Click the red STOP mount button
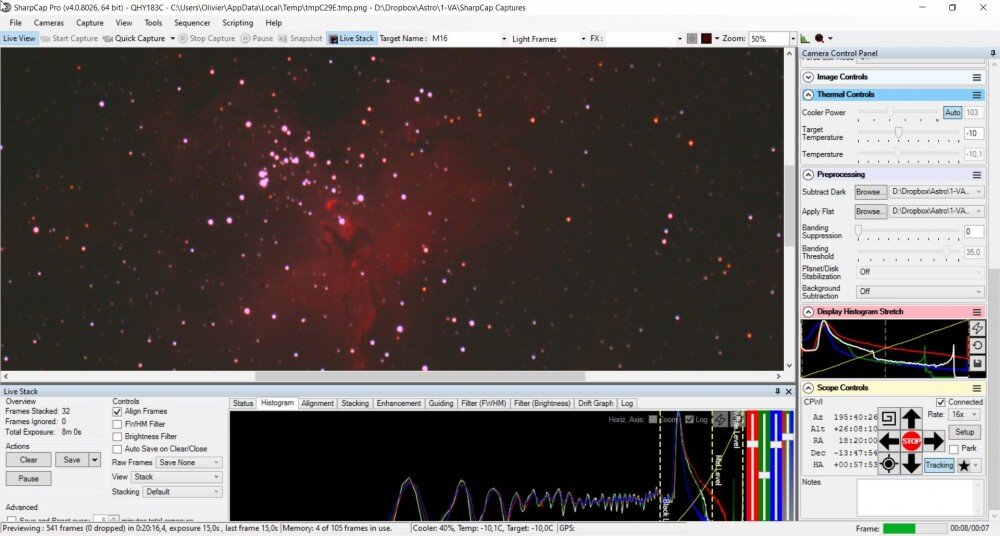 911,441
